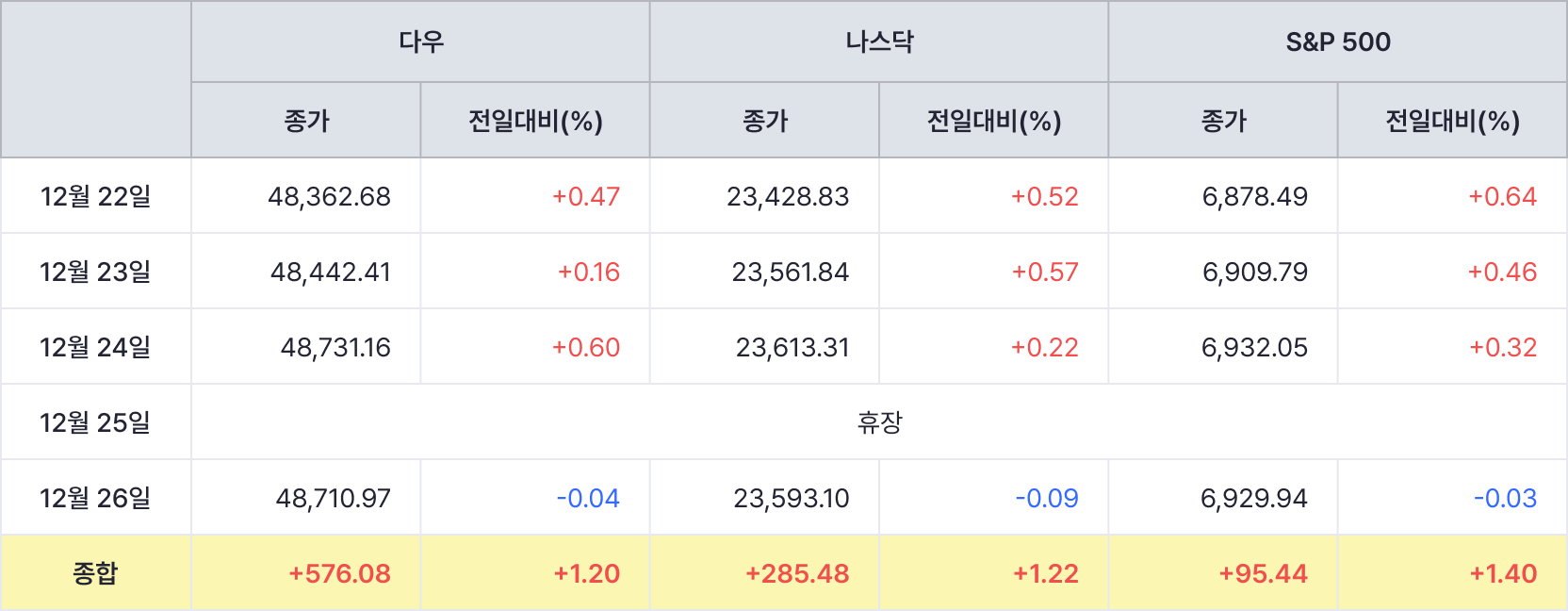Click the S&P 500 column header
The width and height of the screenshot is (1568, 611).
(x=1337, y=41)
